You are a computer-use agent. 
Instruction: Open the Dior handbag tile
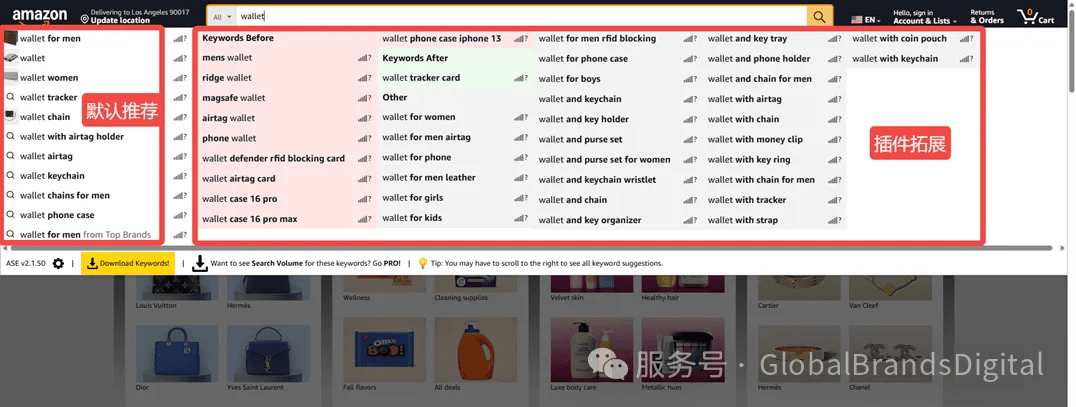[176, 353]
